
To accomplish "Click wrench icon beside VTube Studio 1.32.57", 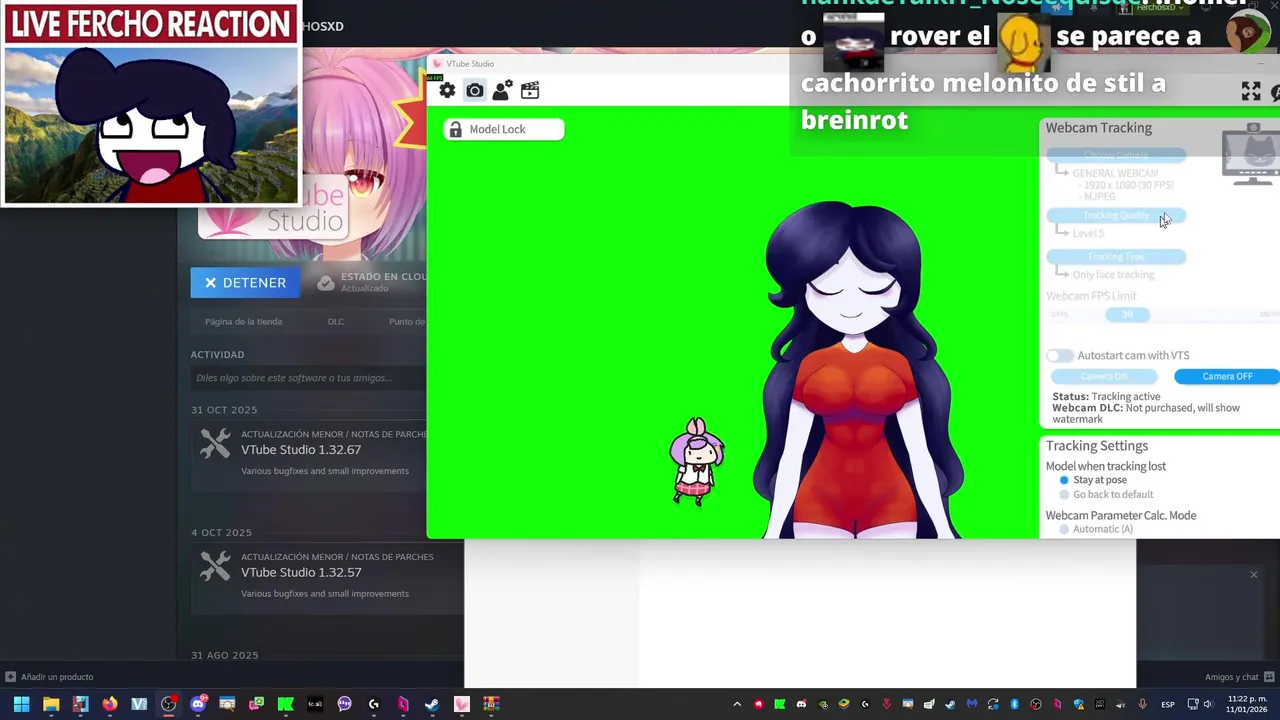I will [215, 567].
